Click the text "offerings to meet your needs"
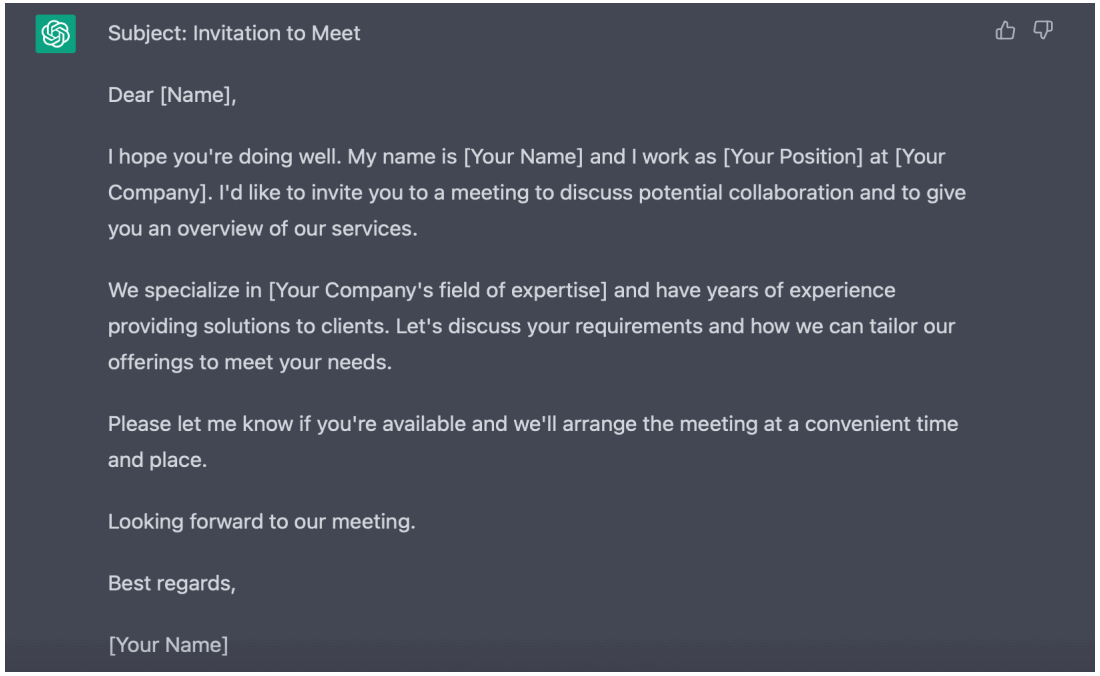Screen dimensions: 1100x676 249,362
